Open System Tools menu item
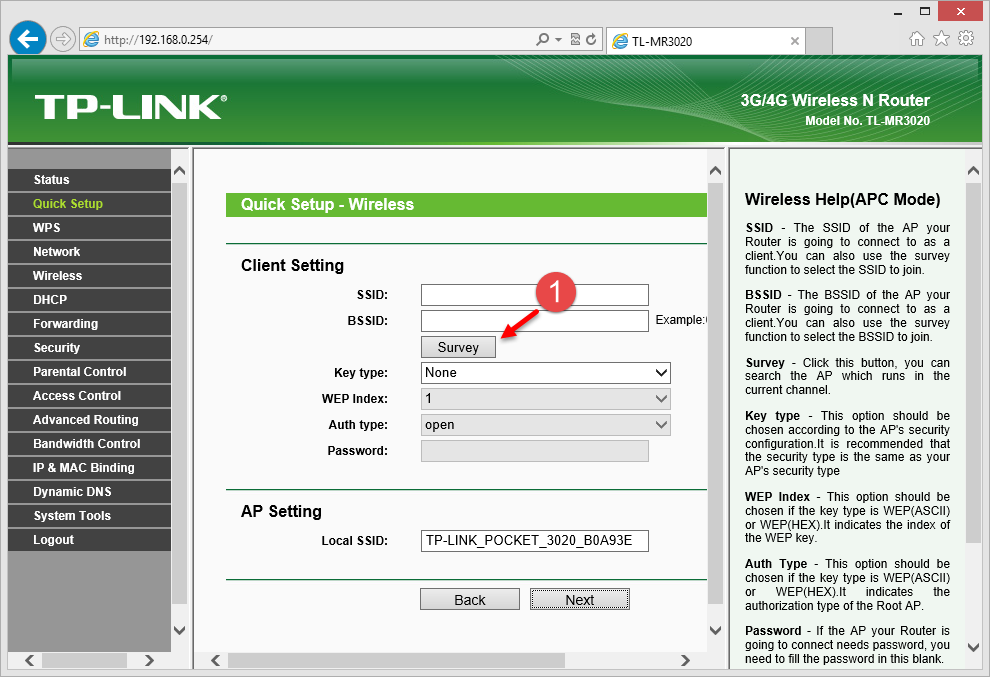The width and height of the screenshot is (990, 677). pyautogui.click(x=89, y=515)
